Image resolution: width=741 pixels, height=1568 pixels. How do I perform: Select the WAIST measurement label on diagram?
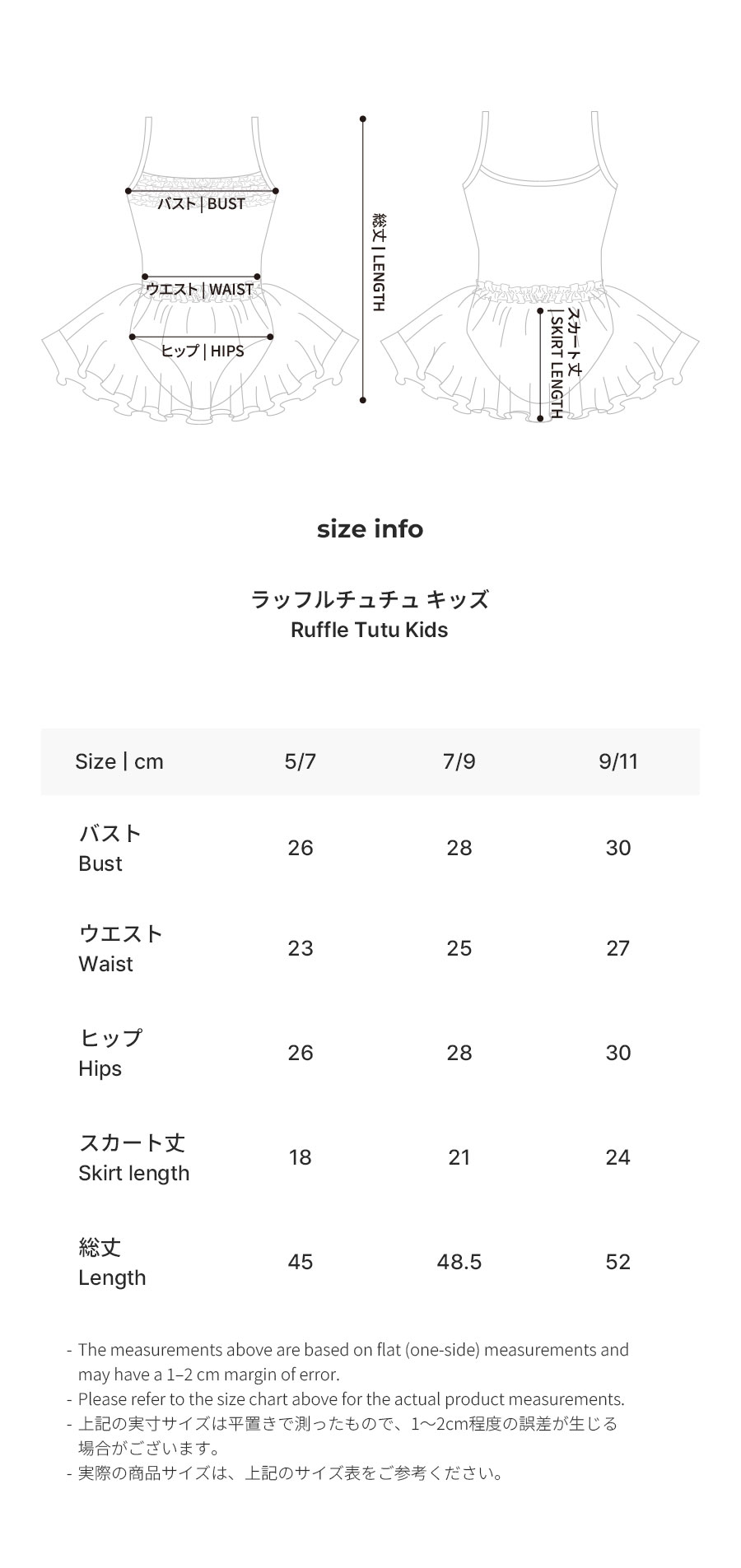(x=200, y=289)
